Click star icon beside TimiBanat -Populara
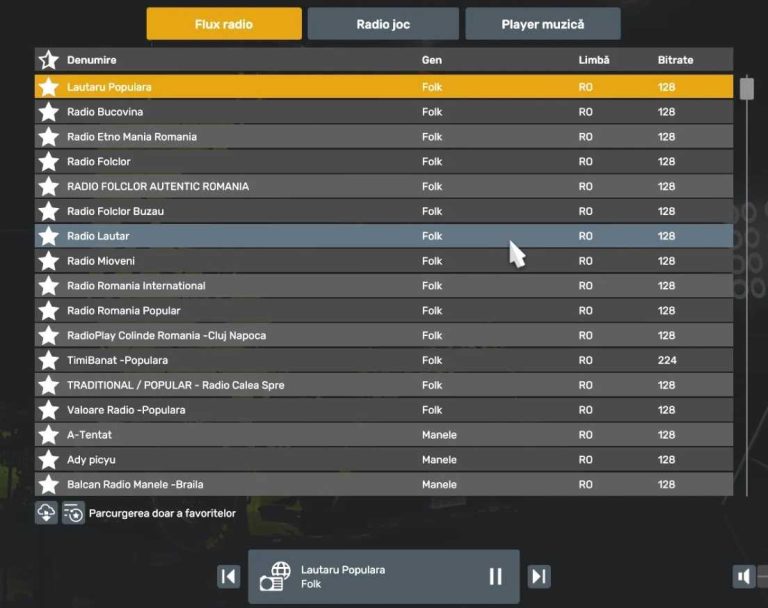The height and width of the screenshot is (608, 768). coord(49,360)
